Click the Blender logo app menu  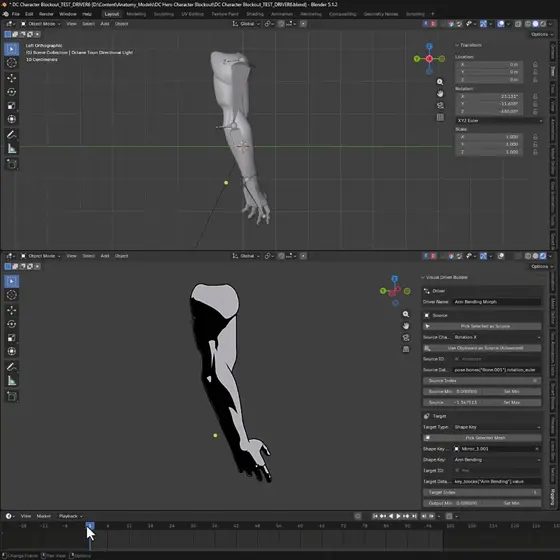[5, 14]
